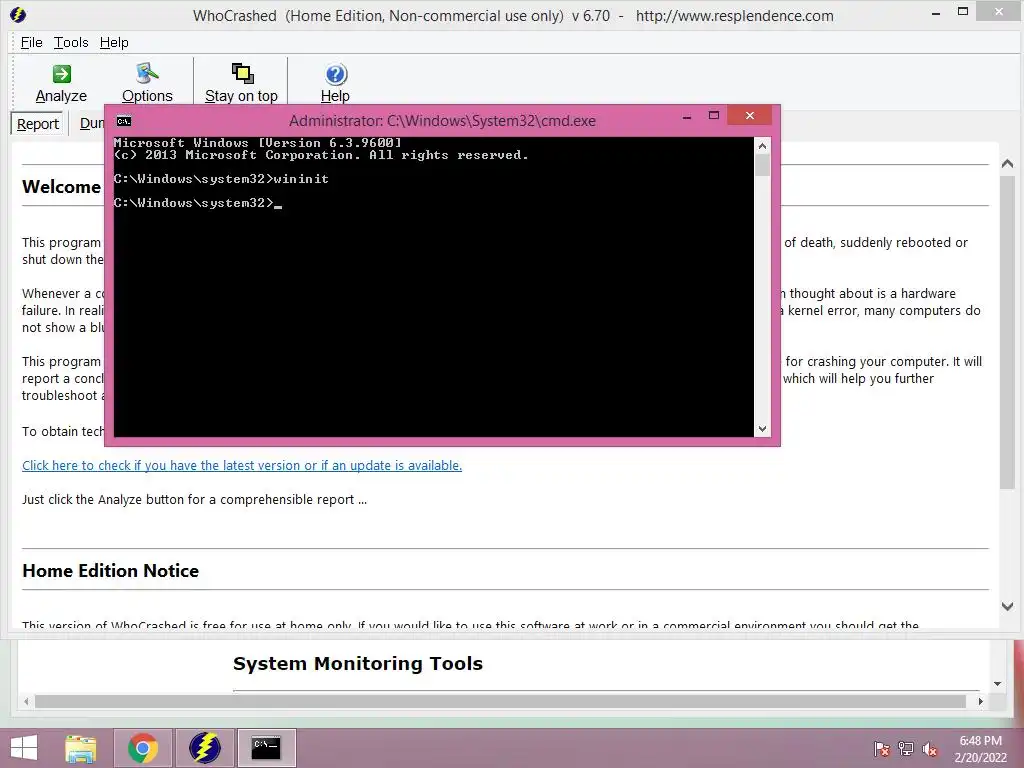Click WhoCrashed taskbar icon
The height and width of the screenshot is (768, 1024).
(x=205, y=748)
